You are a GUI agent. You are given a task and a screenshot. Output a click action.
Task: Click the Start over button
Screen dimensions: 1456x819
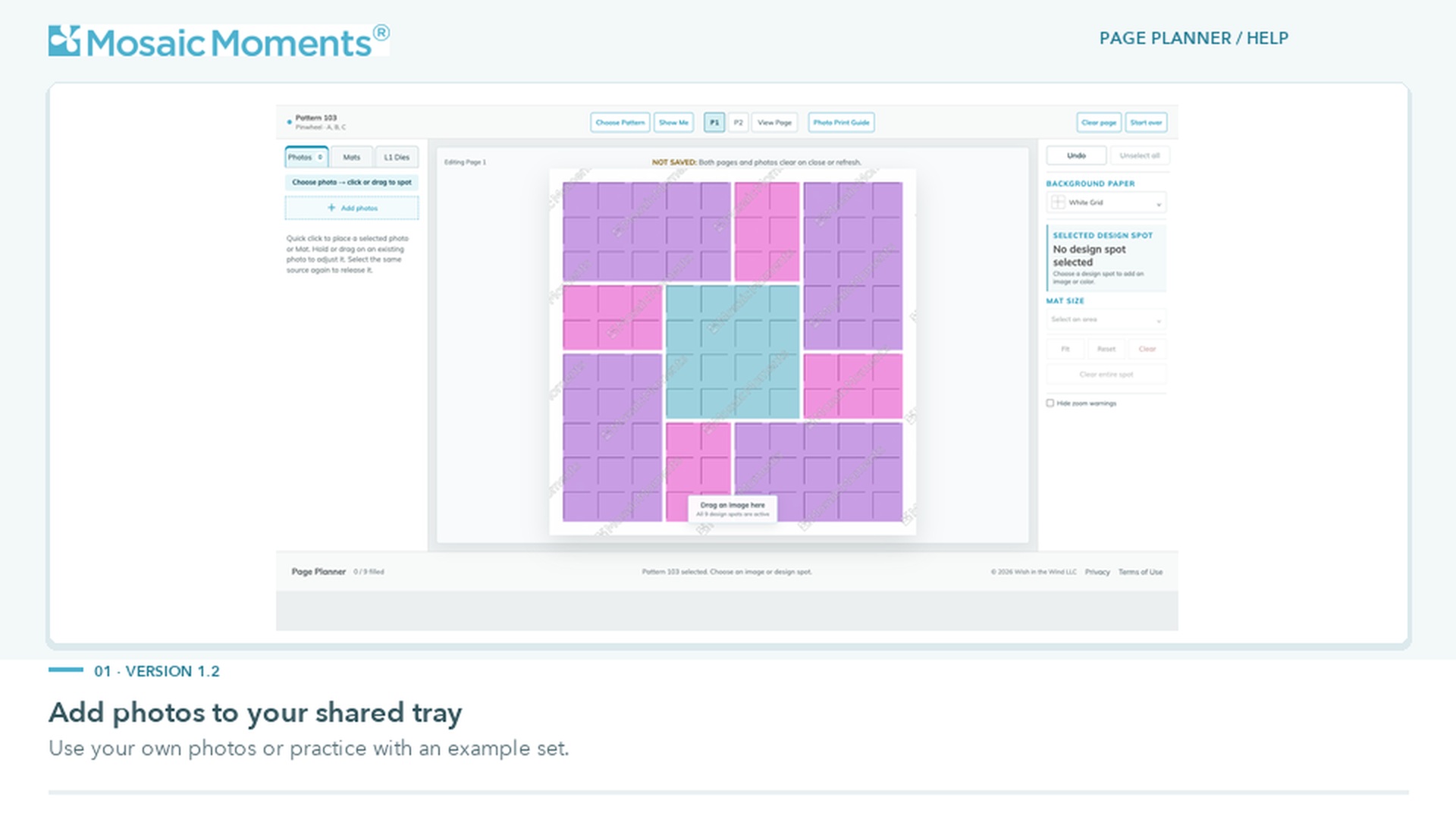(x=1146, y=123)
